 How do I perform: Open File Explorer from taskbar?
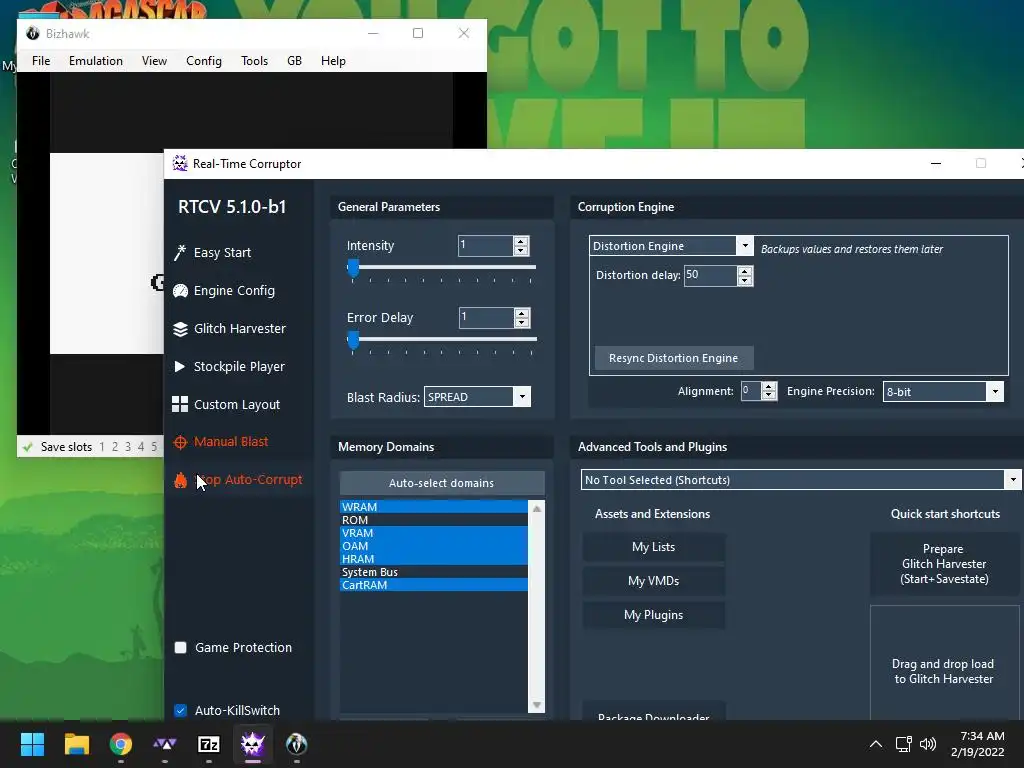(x=76, y=744)
